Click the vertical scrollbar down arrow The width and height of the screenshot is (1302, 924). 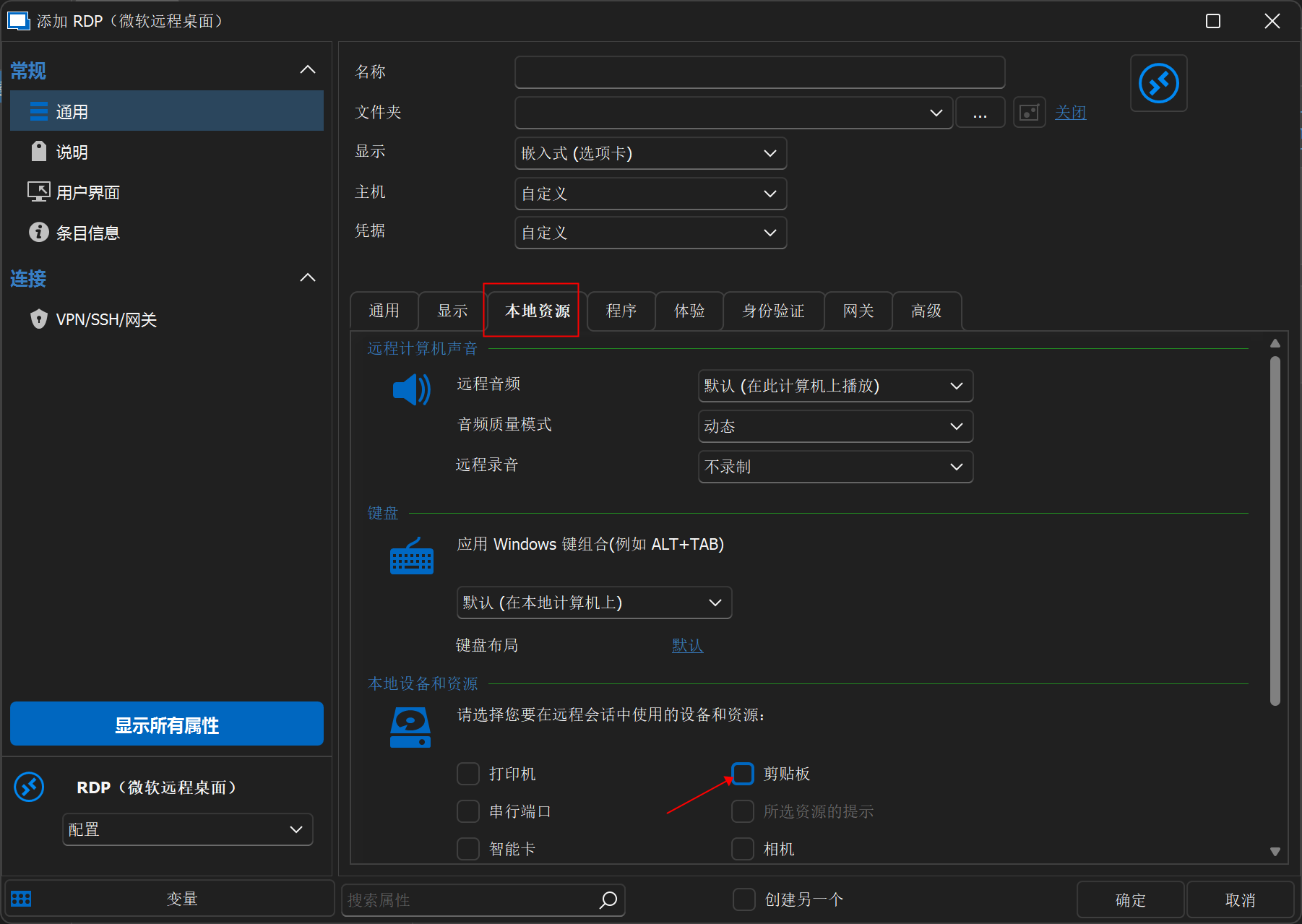point(1275,852)
